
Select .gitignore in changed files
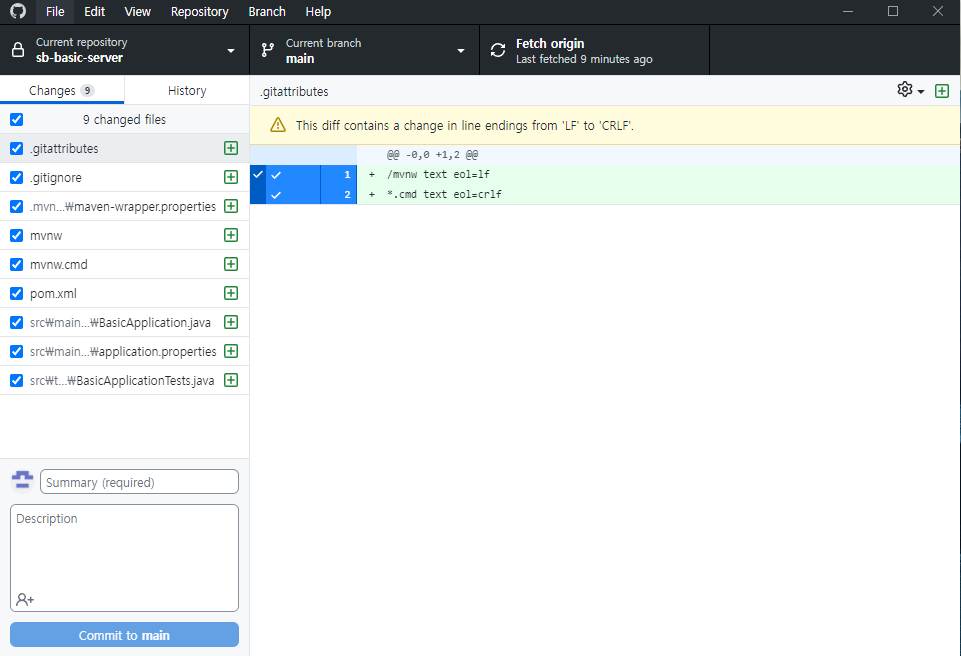click(124, 177)
